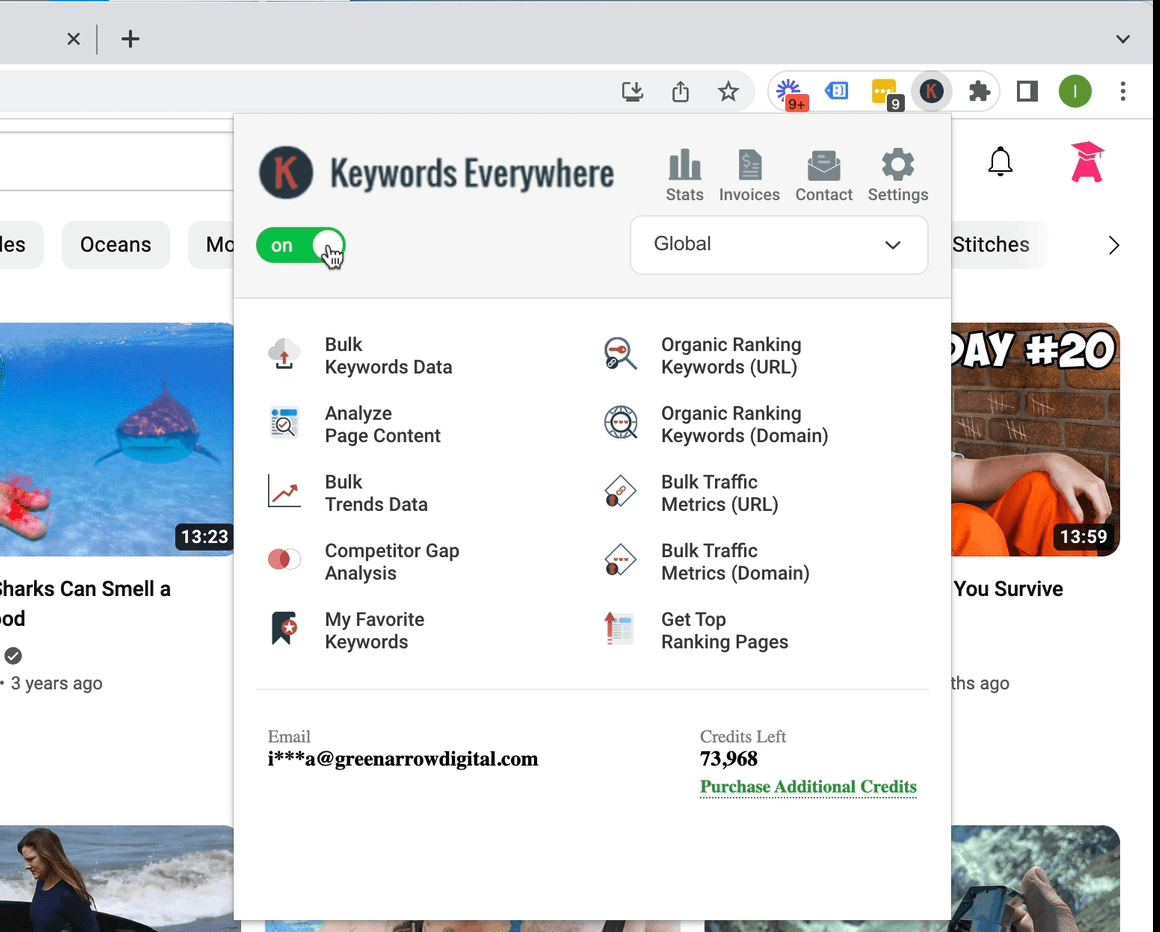Expand the browser tab search chevron
Screen dimensions: 1160x932
[x=1122, y=39]
